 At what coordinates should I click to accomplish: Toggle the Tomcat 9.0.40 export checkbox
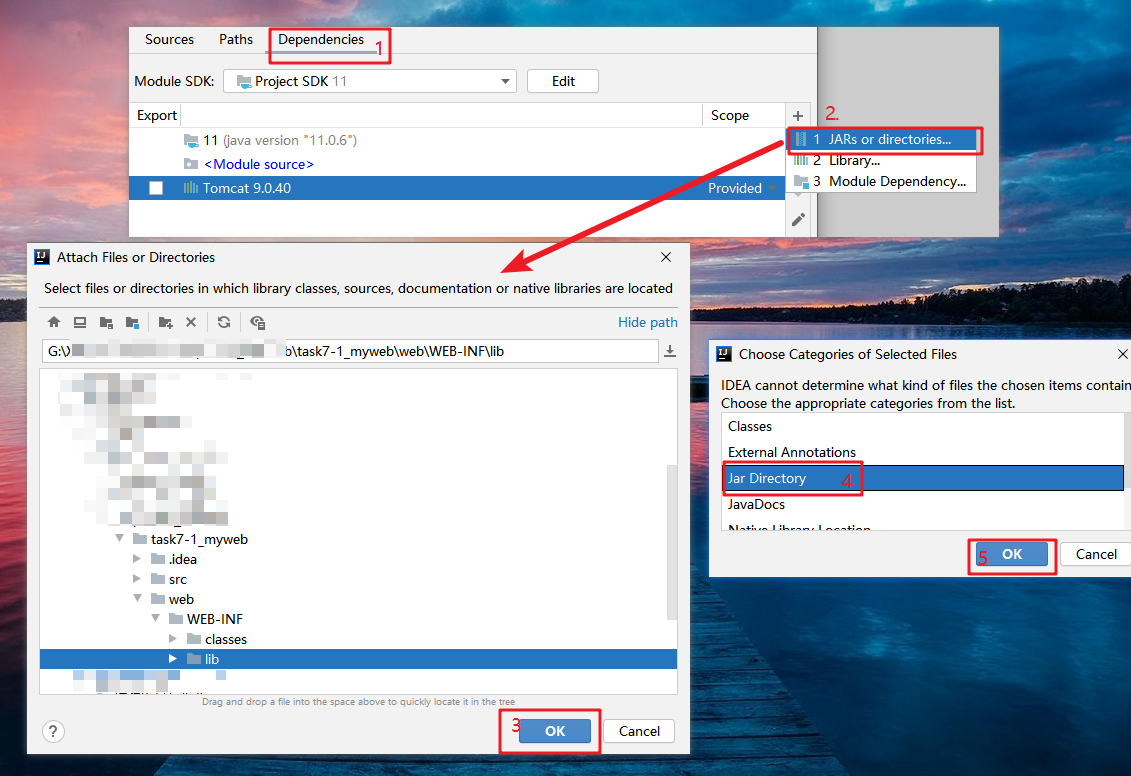click(156, 188)
